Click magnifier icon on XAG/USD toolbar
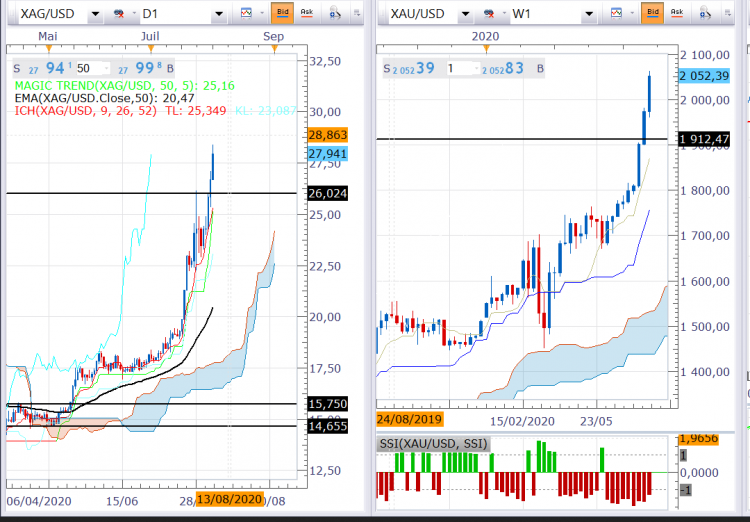Image resolution: width=750 pixels, height=522 pixels. [x=335, y=15]
